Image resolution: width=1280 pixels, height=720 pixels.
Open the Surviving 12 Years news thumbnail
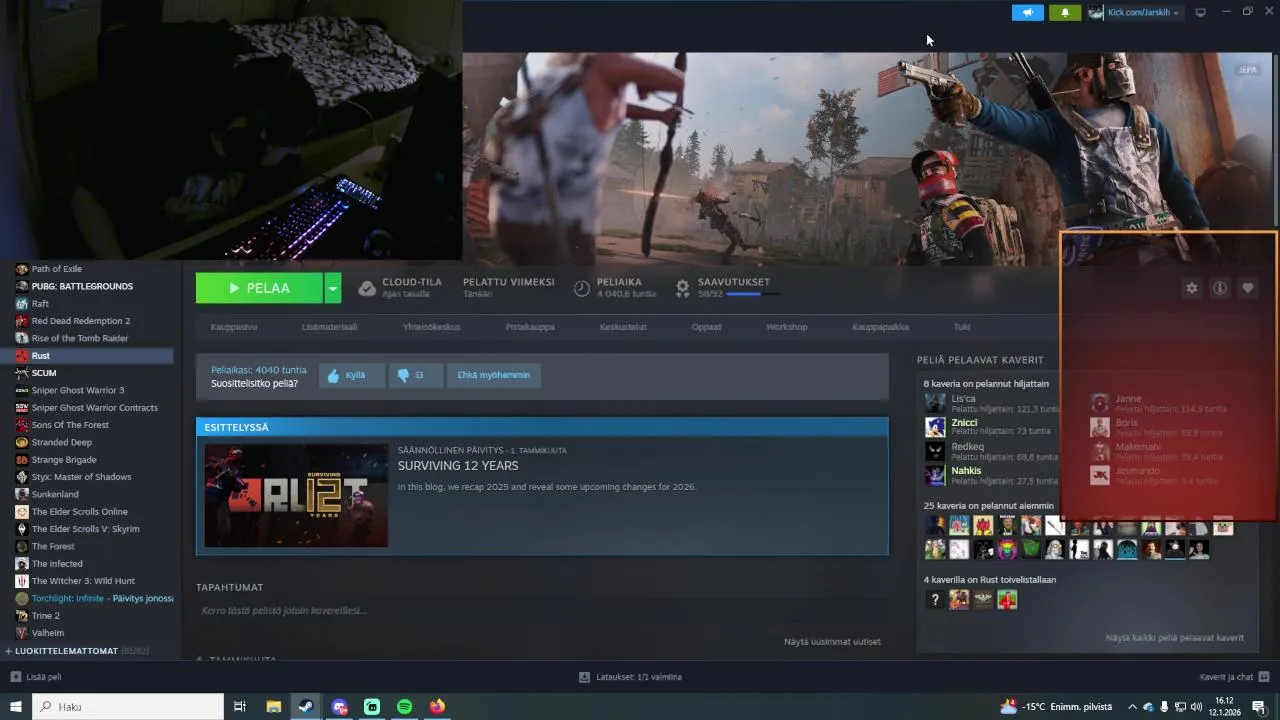coord(296,495)
